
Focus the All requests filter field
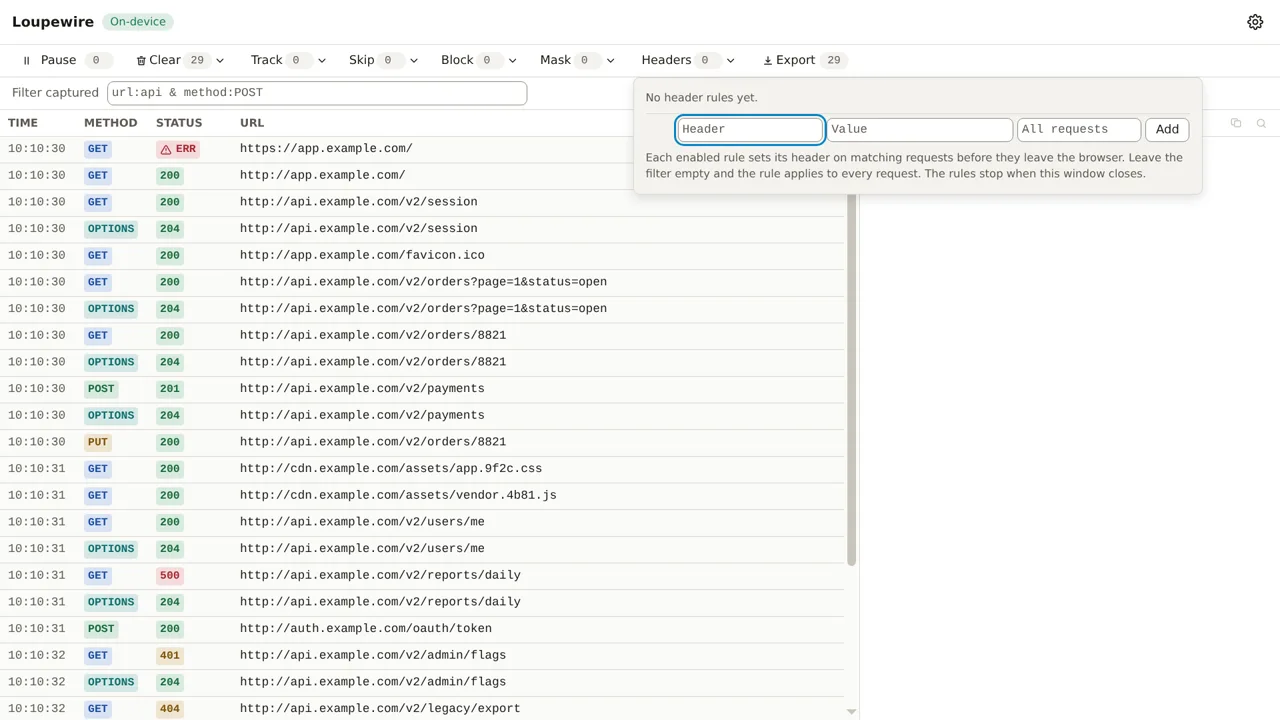tap(1079, 129)
